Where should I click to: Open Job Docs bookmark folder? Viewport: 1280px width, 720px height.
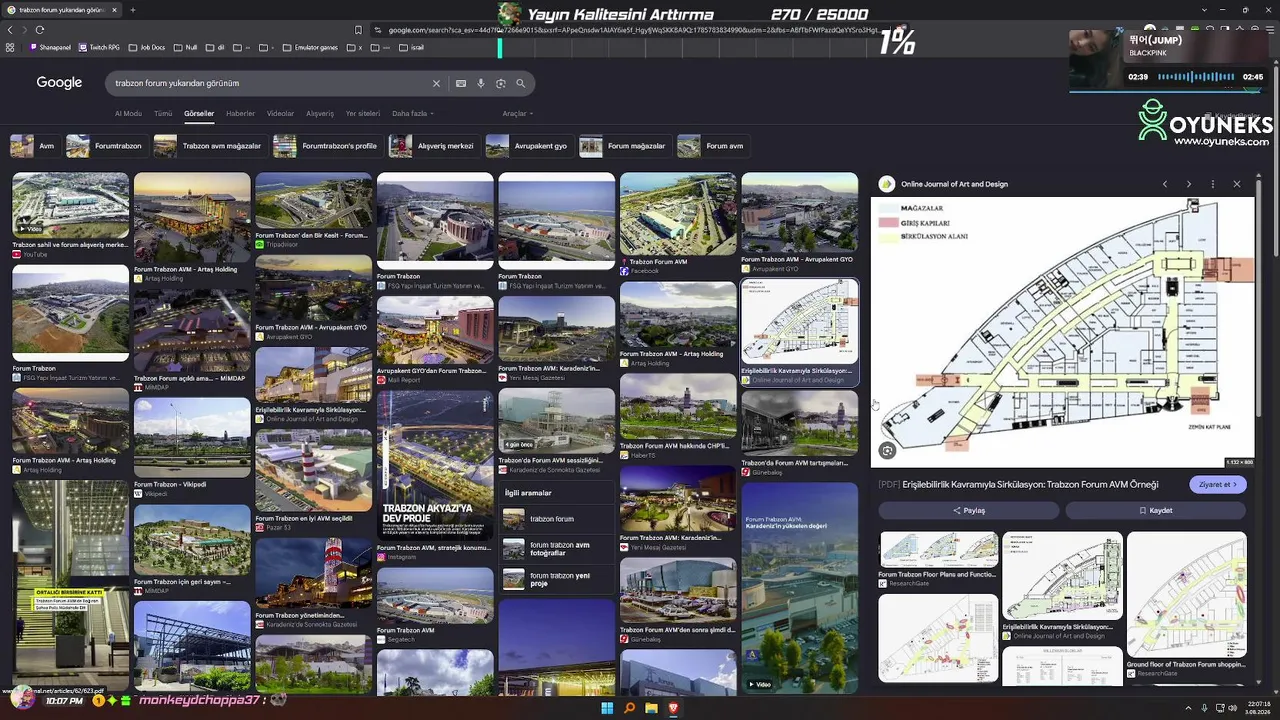click(x=148, y=47)
